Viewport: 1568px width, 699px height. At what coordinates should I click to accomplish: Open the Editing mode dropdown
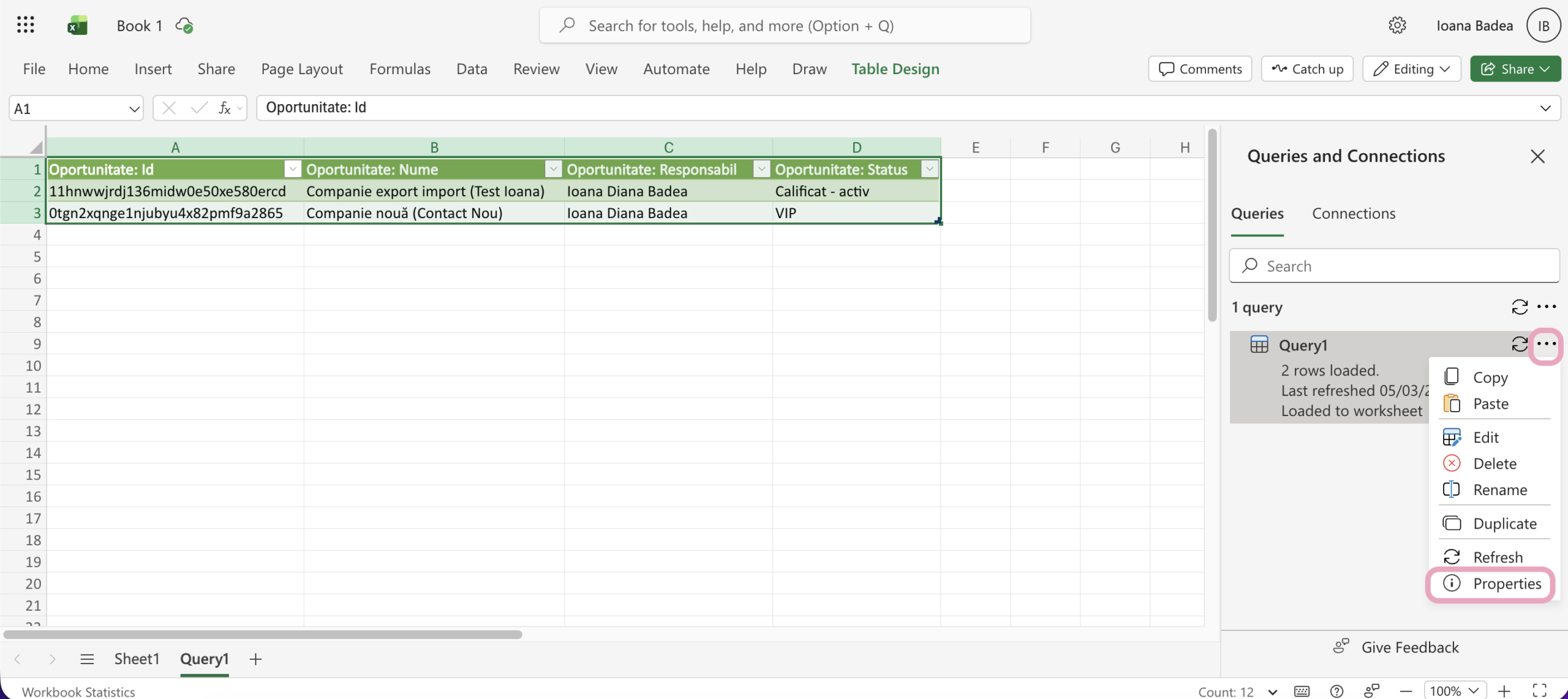coord(1411,69)
